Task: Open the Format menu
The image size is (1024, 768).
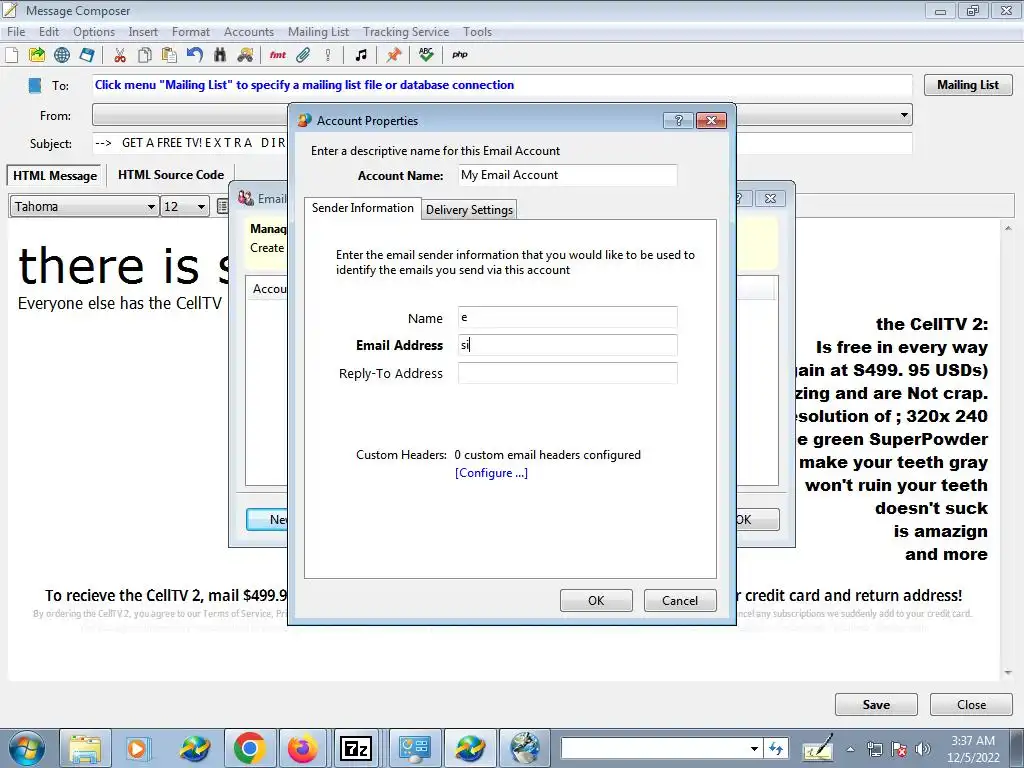Action: (x=191, y=32)
